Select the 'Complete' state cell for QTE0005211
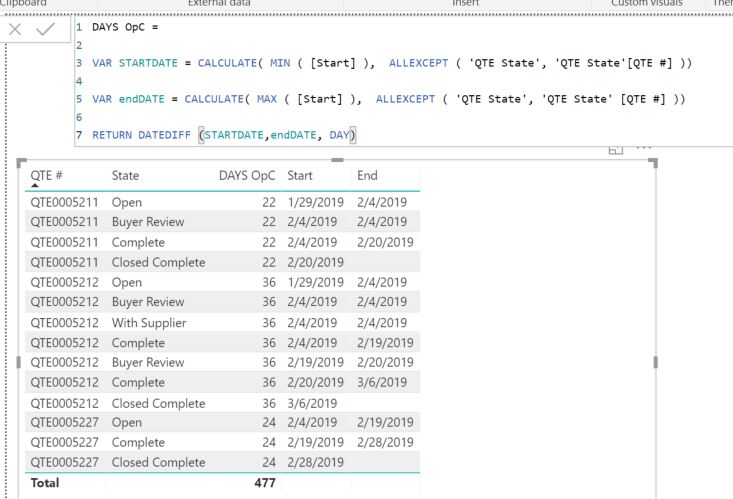The height and width of the screenshot is (499, 733). 138,242
